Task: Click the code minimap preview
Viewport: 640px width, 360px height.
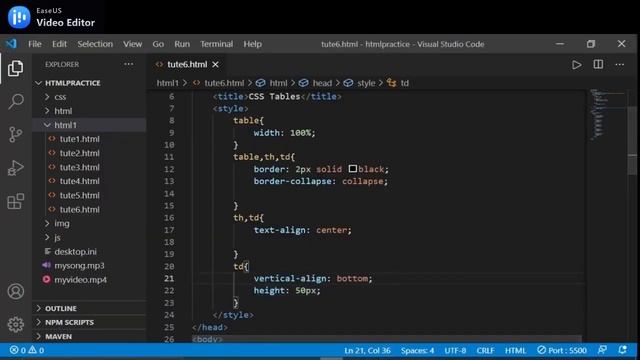Action: [607, 115]
